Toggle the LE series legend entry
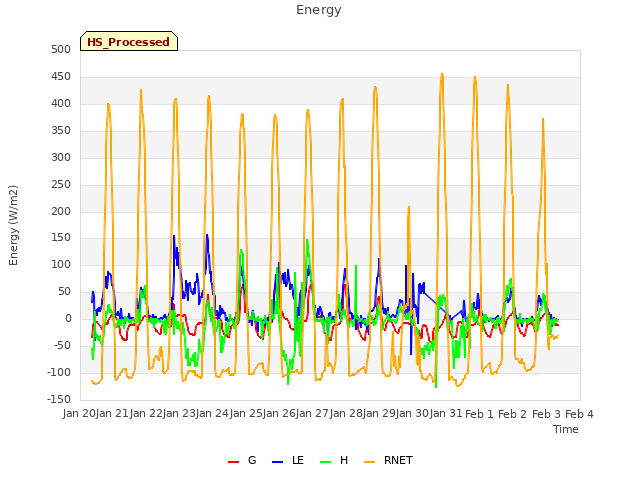Screen dimensions: 640x480 (x=288, y=460)
